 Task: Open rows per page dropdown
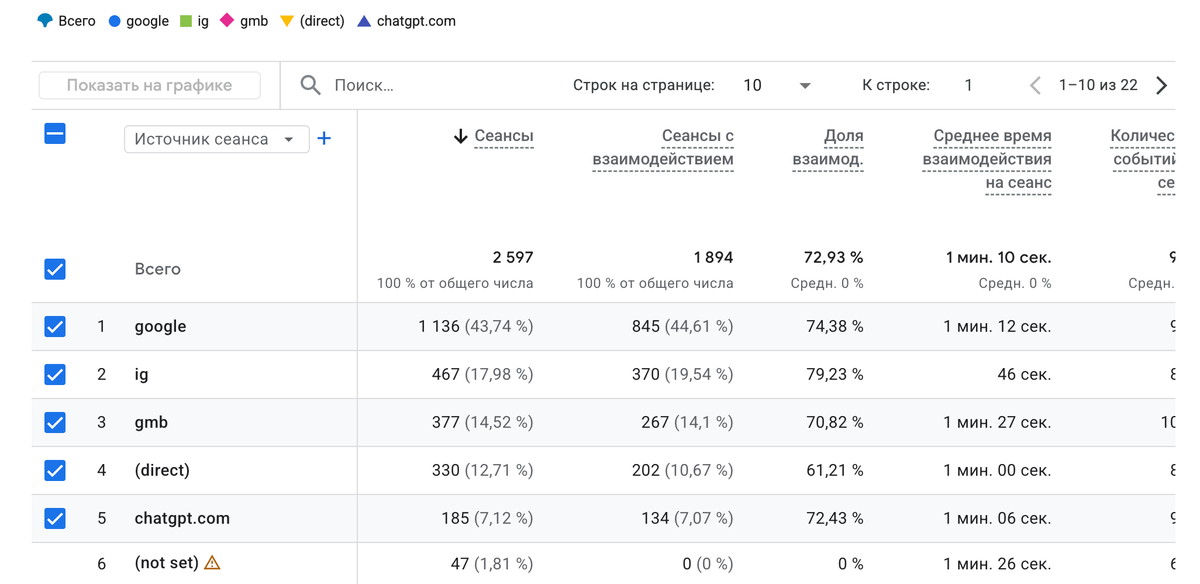777,85
